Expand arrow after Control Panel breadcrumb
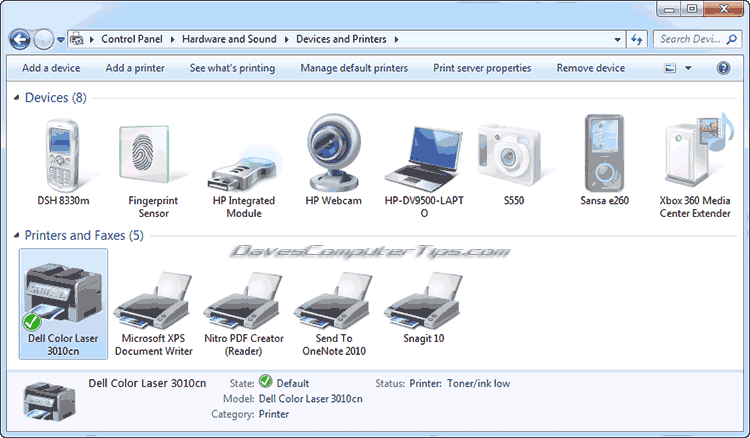750x438 pixels. pos(173,39)
